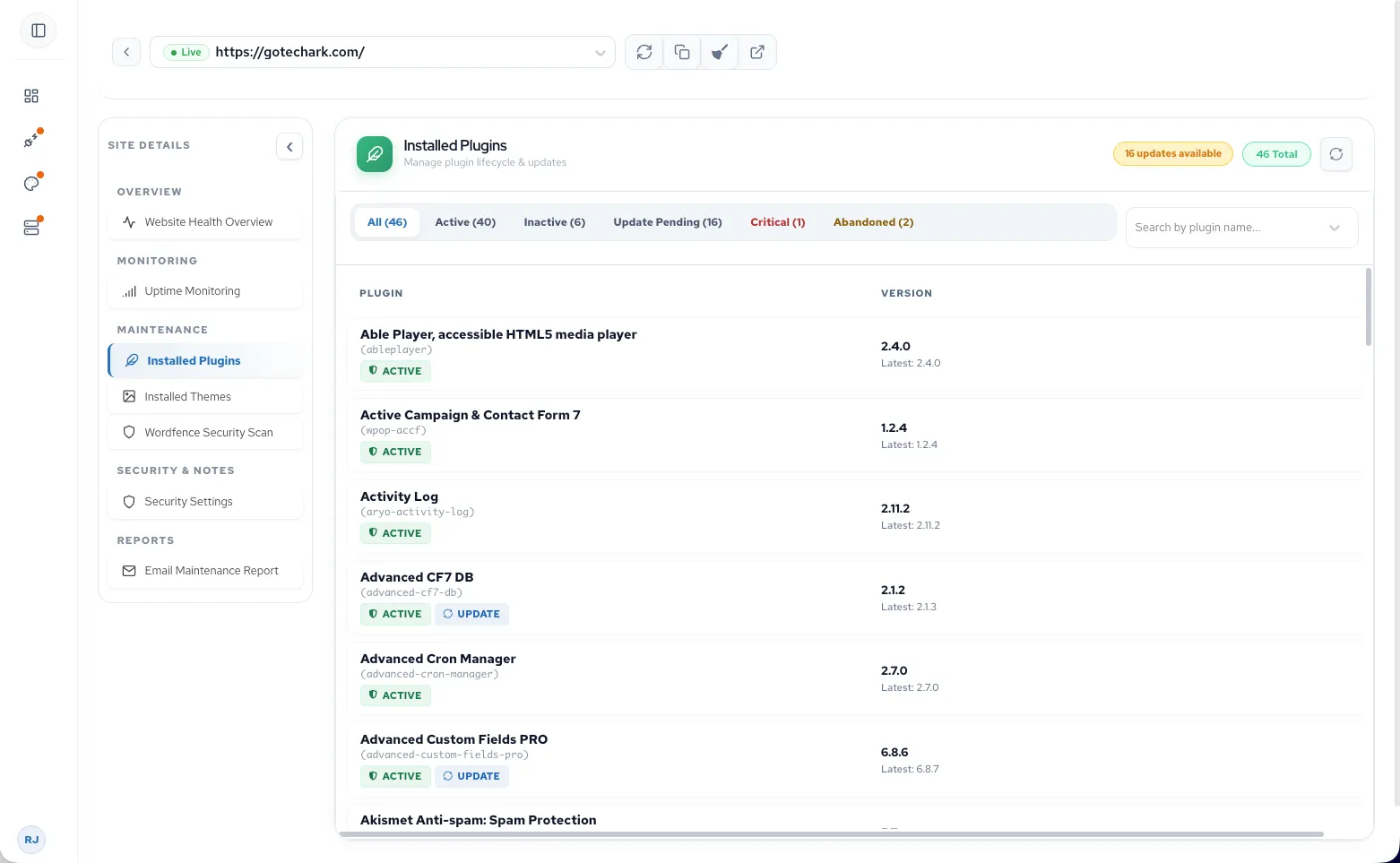1400x863 pixels.
Task: Open Uptime Monitoring
Action: pos(205,291)
